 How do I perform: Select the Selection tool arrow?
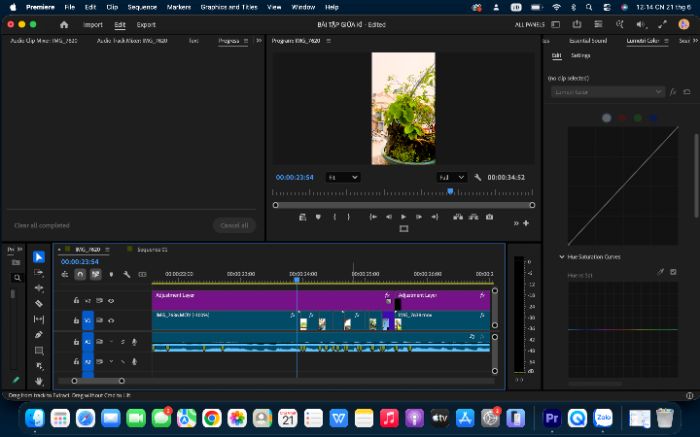(39, 257)
